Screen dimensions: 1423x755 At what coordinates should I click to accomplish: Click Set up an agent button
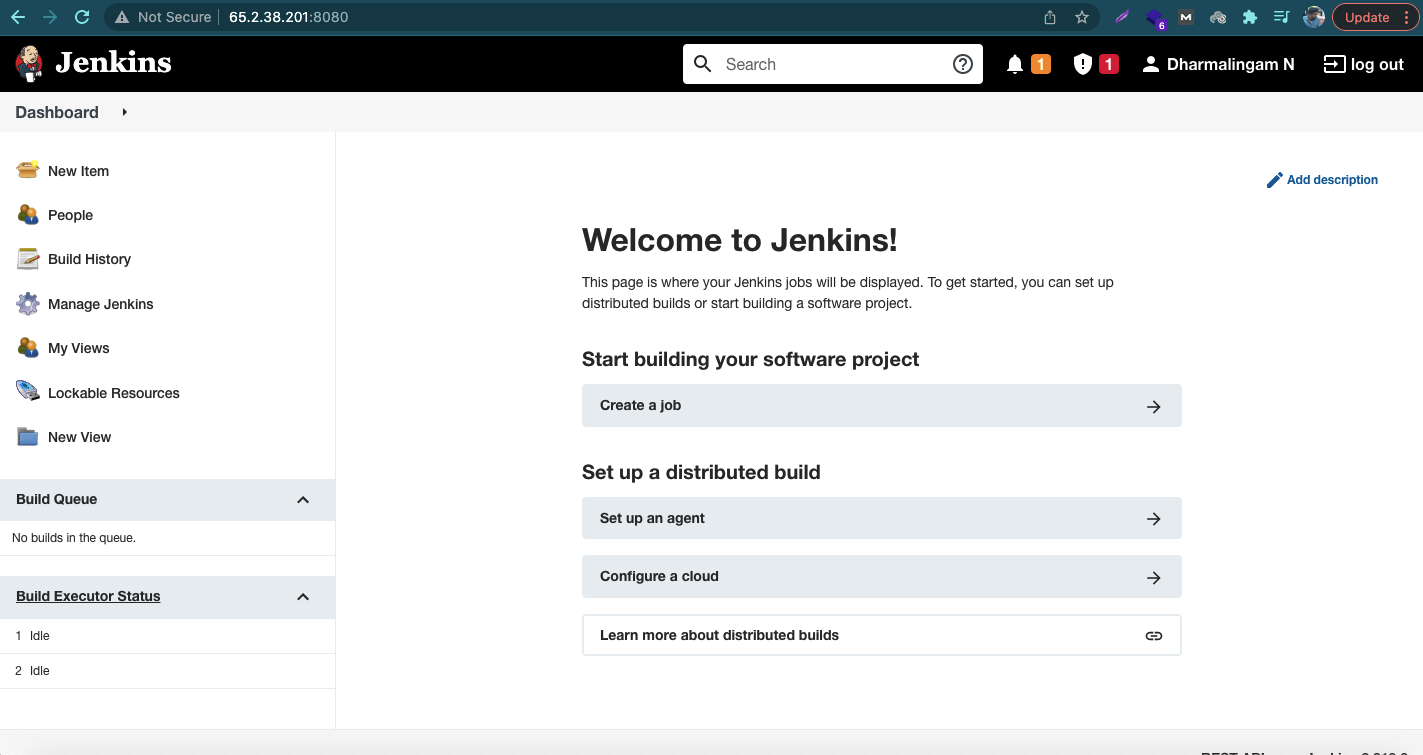881,518
